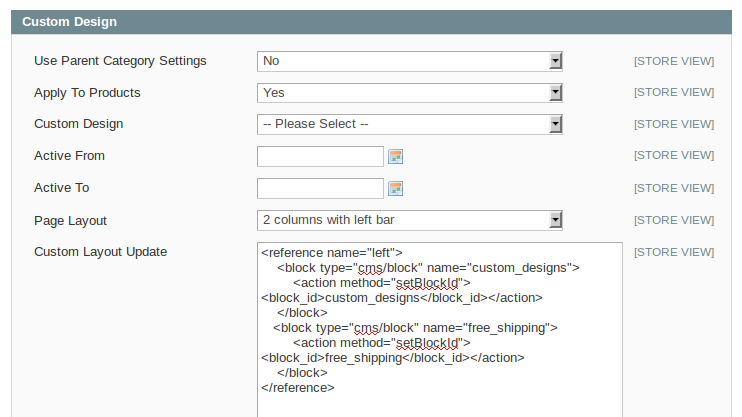The height and width of the screenshot is (417, 742).
Task: Click the 'Active From' field label
Action: pyautogui.click(x=69, y=156)
